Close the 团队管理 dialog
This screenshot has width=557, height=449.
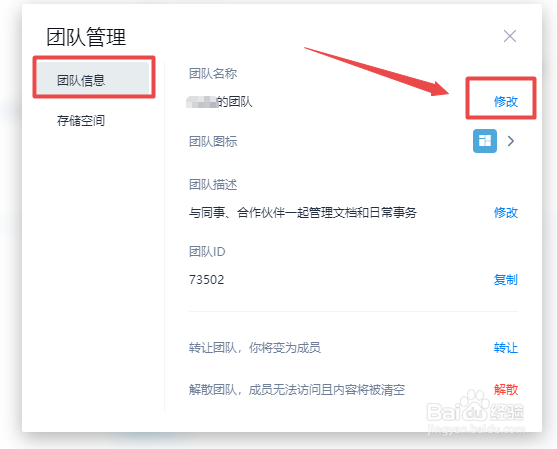coord(510,36)
